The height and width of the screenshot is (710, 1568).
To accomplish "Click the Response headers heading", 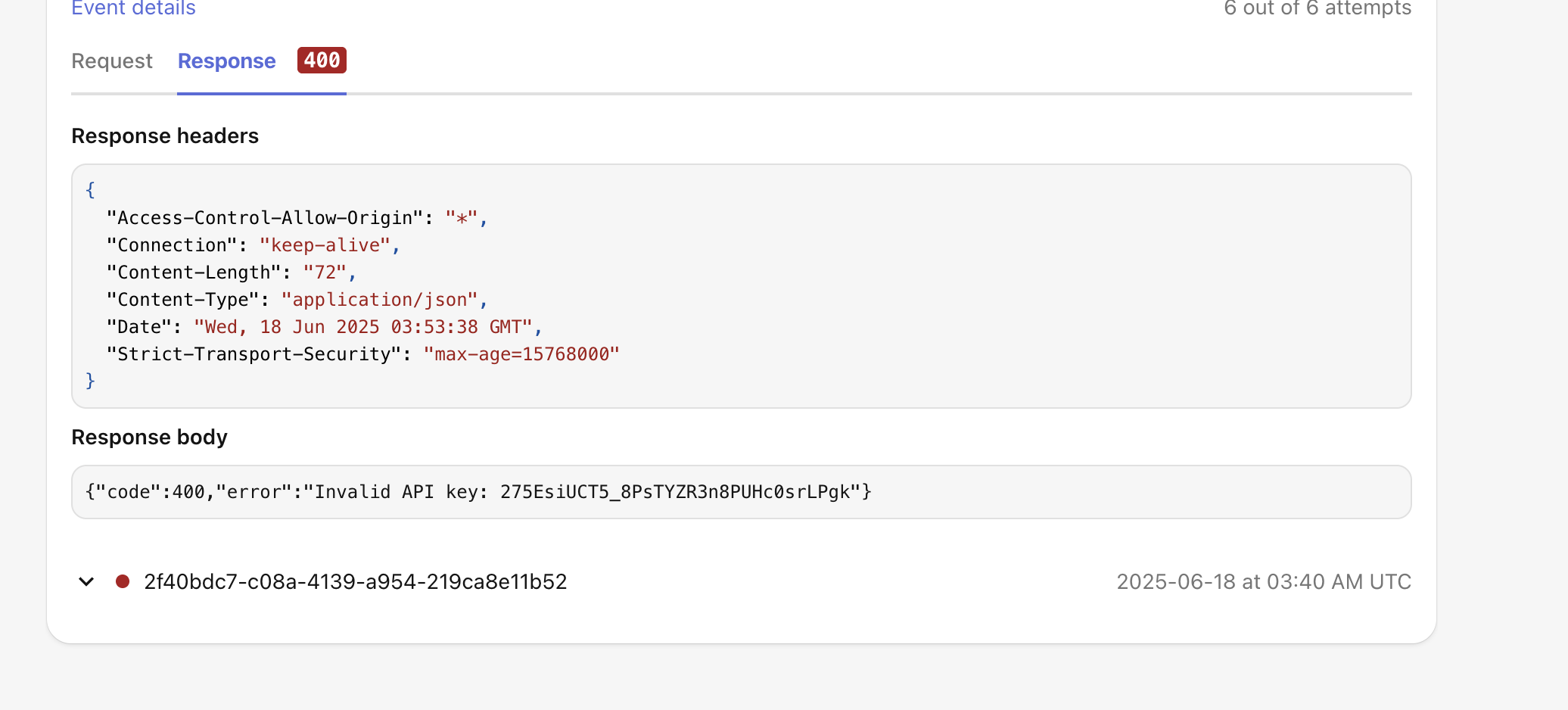I will click(x=165, y=136).
